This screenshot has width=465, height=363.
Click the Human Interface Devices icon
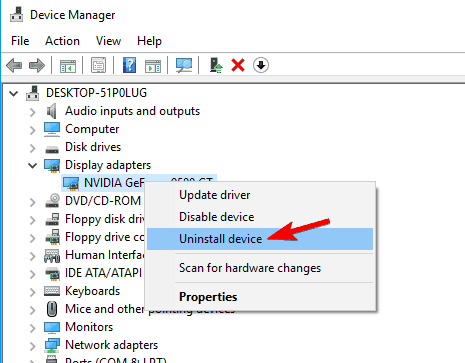pyautogui.click(x=52, y=256)
